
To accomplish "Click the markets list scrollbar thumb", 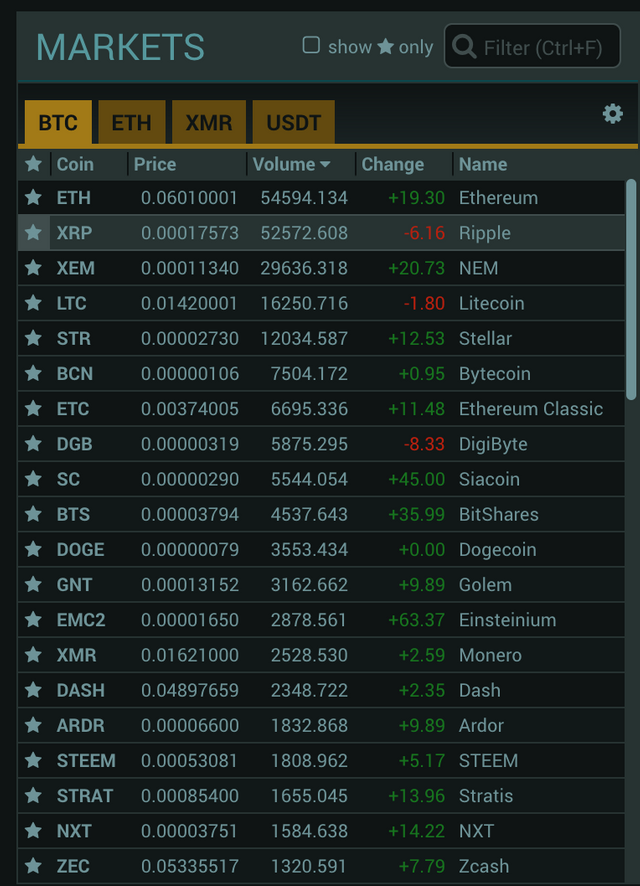I will [x=631, y=289].
